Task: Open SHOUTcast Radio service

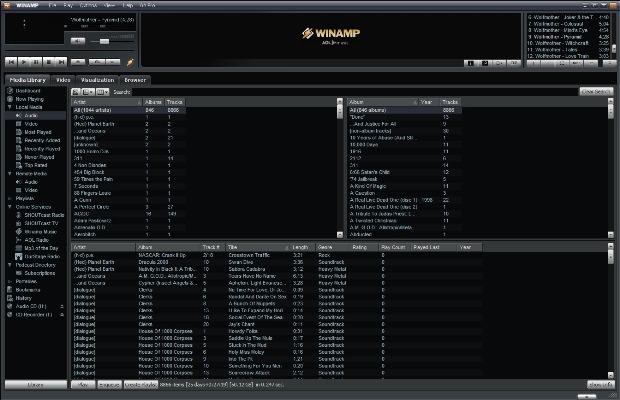Action: click(x=44, y=215)
